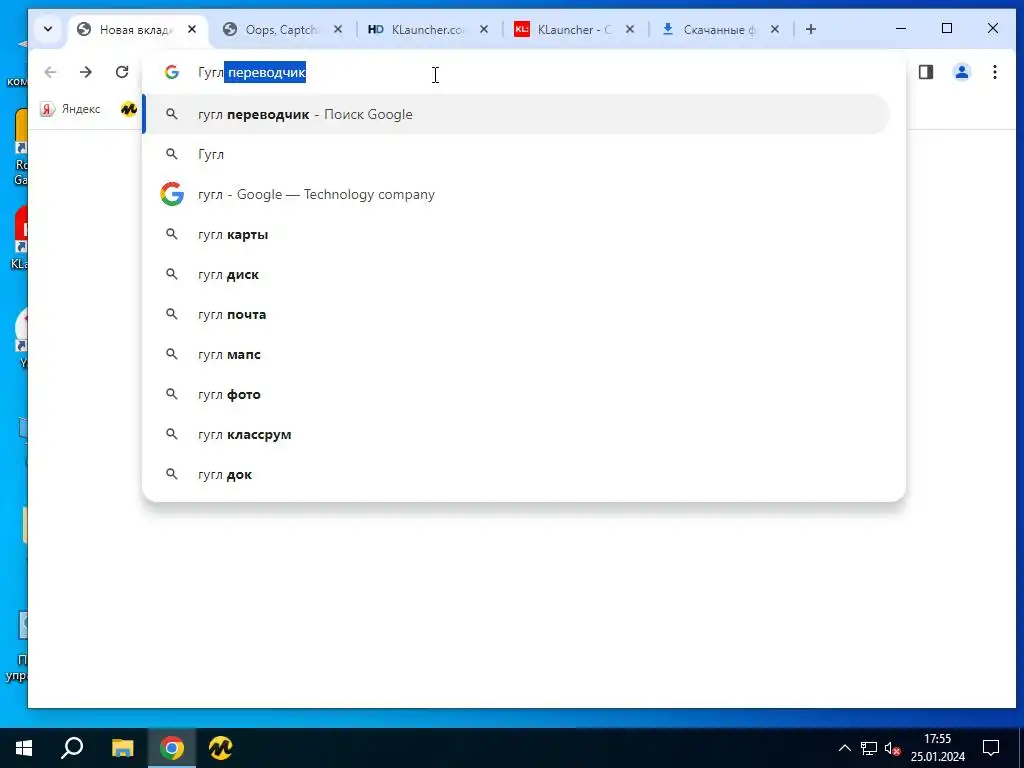Click search icon beside гугл док
Image resolution: width=1024 pixels, height=768 pixels.
[172, 474]
